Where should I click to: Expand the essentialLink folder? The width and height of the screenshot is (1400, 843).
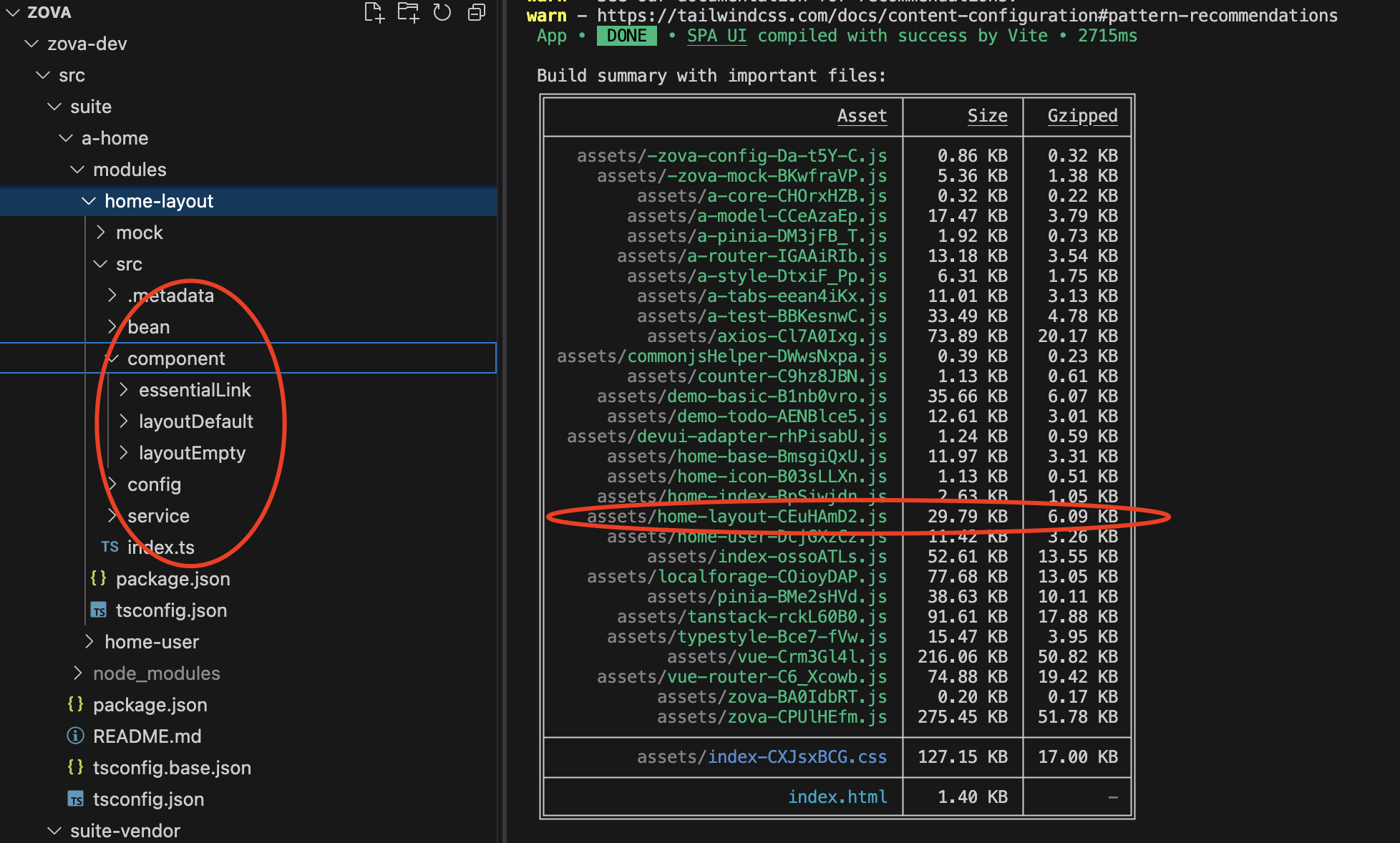click(194, 390)
